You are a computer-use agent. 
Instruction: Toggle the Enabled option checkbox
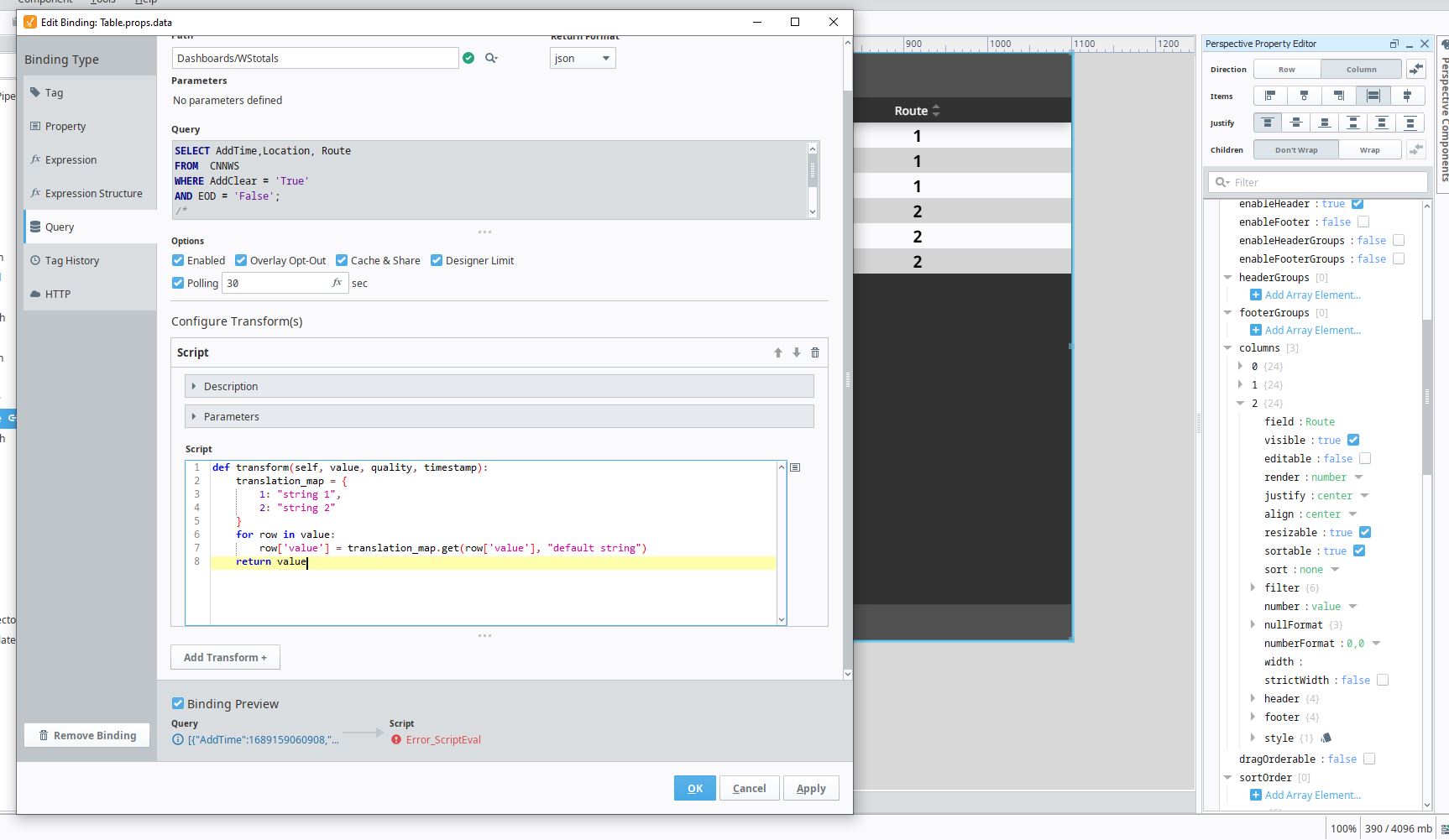pos(178,260)
